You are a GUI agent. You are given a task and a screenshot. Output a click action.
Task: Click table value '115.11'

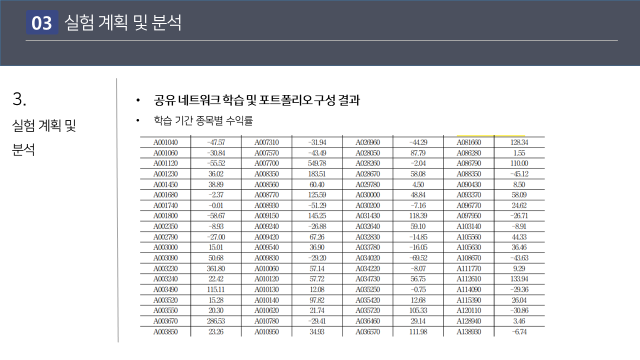216,289
